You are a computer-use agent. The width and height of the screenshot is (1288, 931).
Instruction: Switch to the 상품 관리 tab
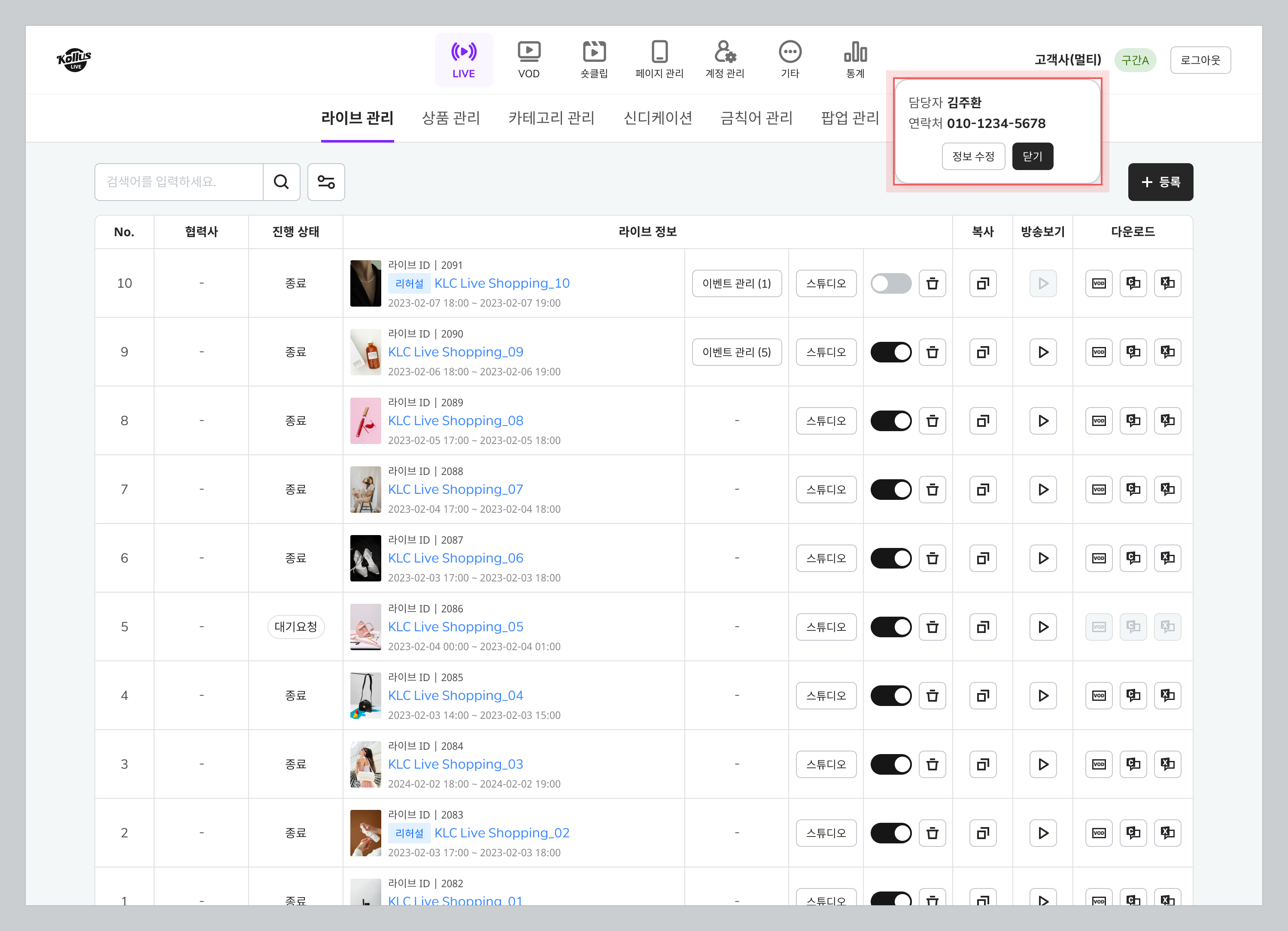click(x=451, y=118)
